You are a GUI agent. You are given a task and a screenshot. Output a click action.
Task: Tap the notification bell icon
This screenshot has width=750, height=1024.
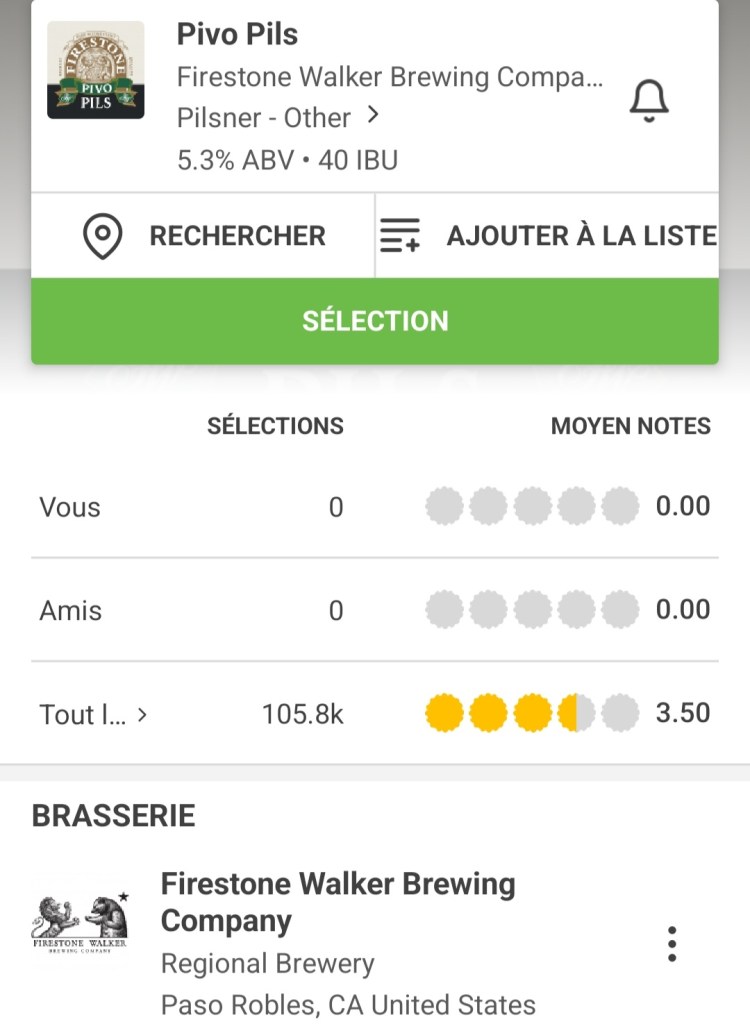[x=649, y=100]
